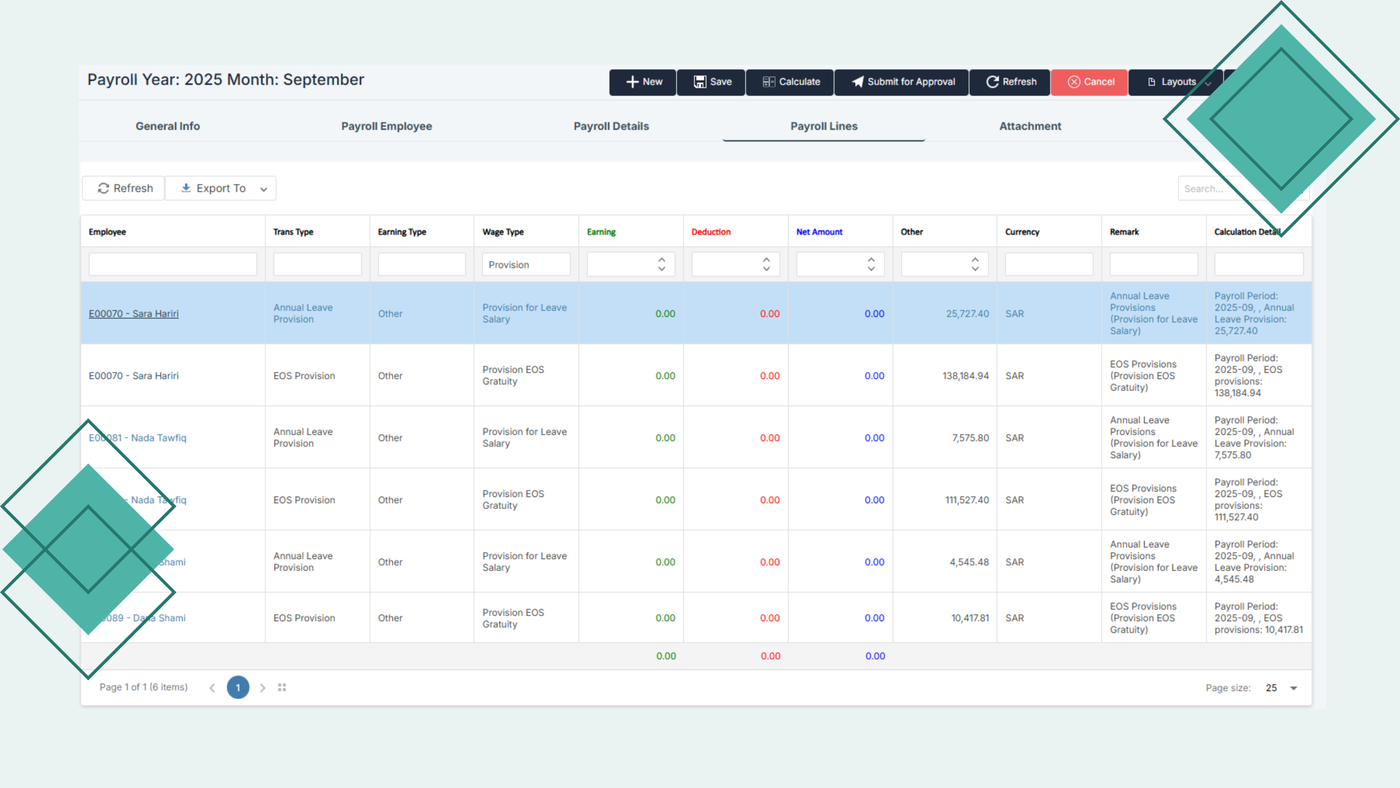1400x788 pixels.
Task: Run Calculate from the top toolbar
Action: tap(790, 82)
